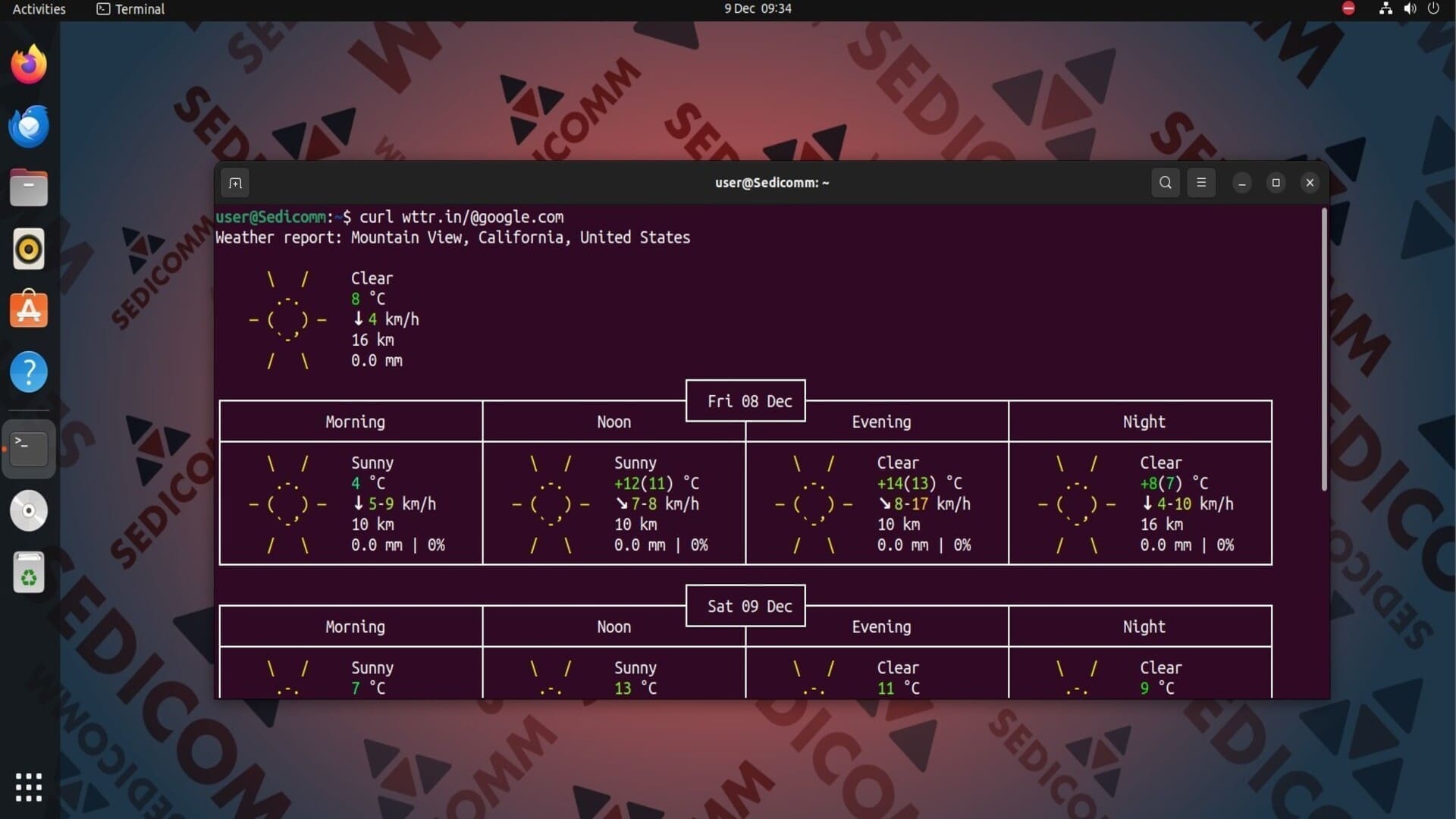Show the applications grid
Screen dimensions: 1456x819
[x=29, y=787]
